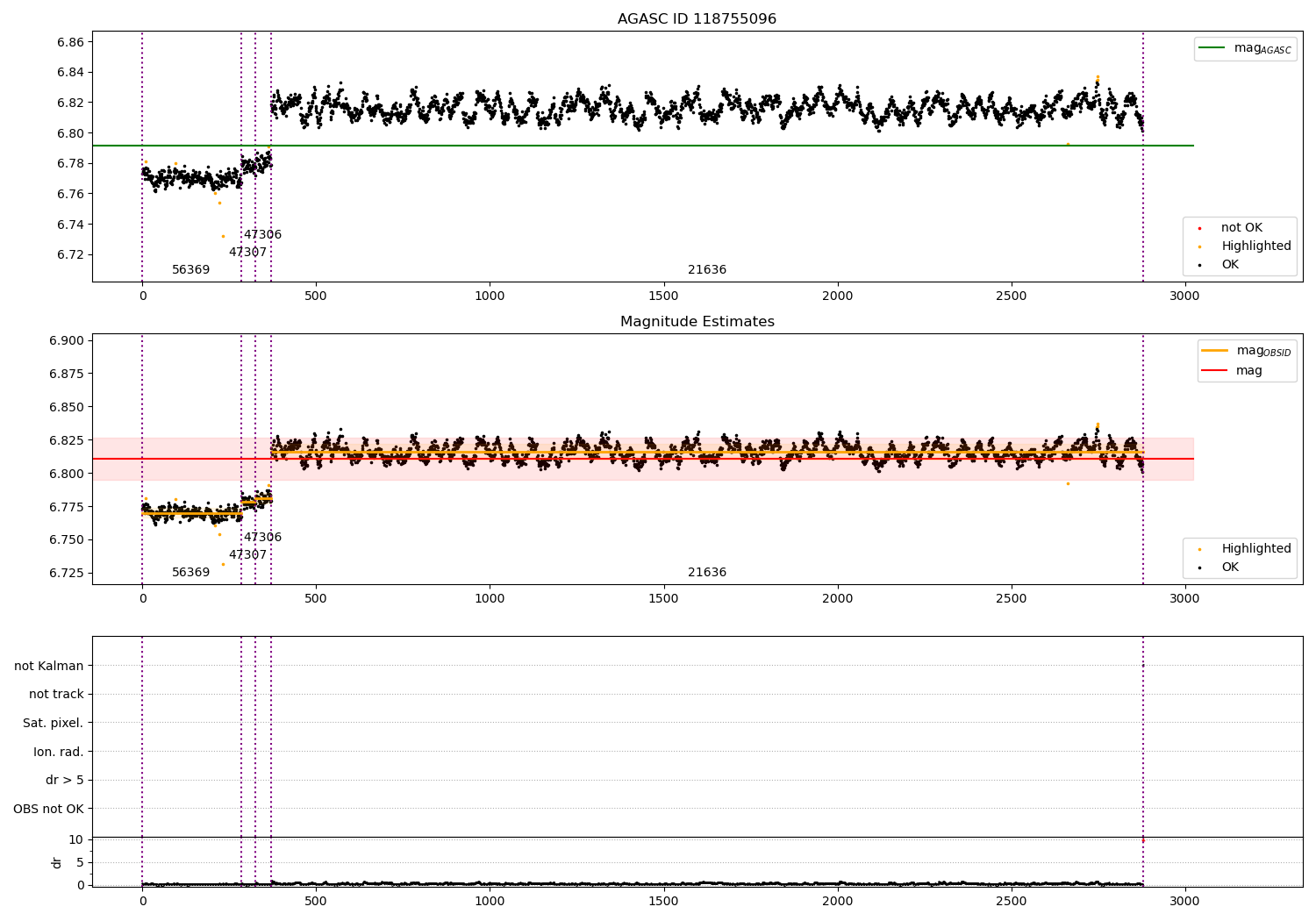Image resolution: width=1316 pixels, height=921 pixels.
Task: Click the '56369' obsid annotation in the top plot
Action: [190, 269]
